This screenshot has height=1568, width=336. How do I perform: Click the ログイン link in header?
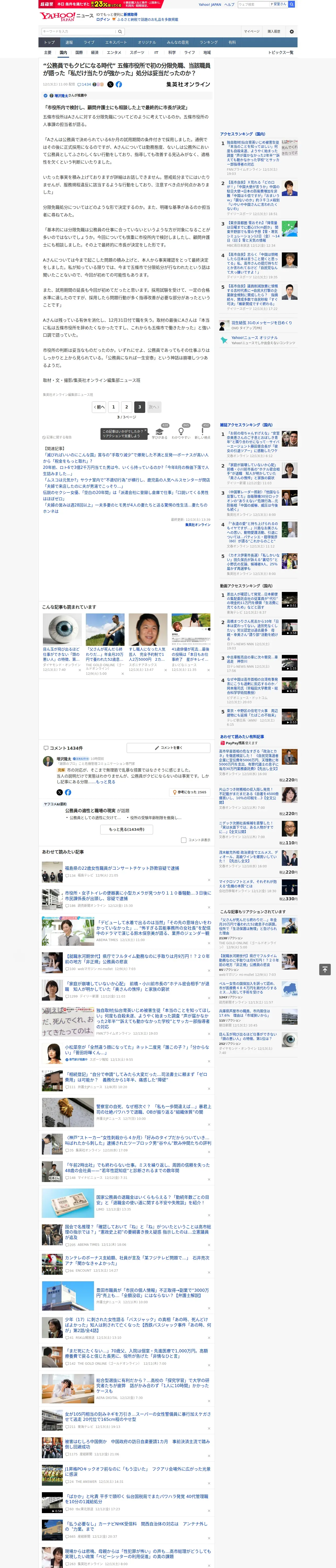pyautogui.click(x=103, y=20)
